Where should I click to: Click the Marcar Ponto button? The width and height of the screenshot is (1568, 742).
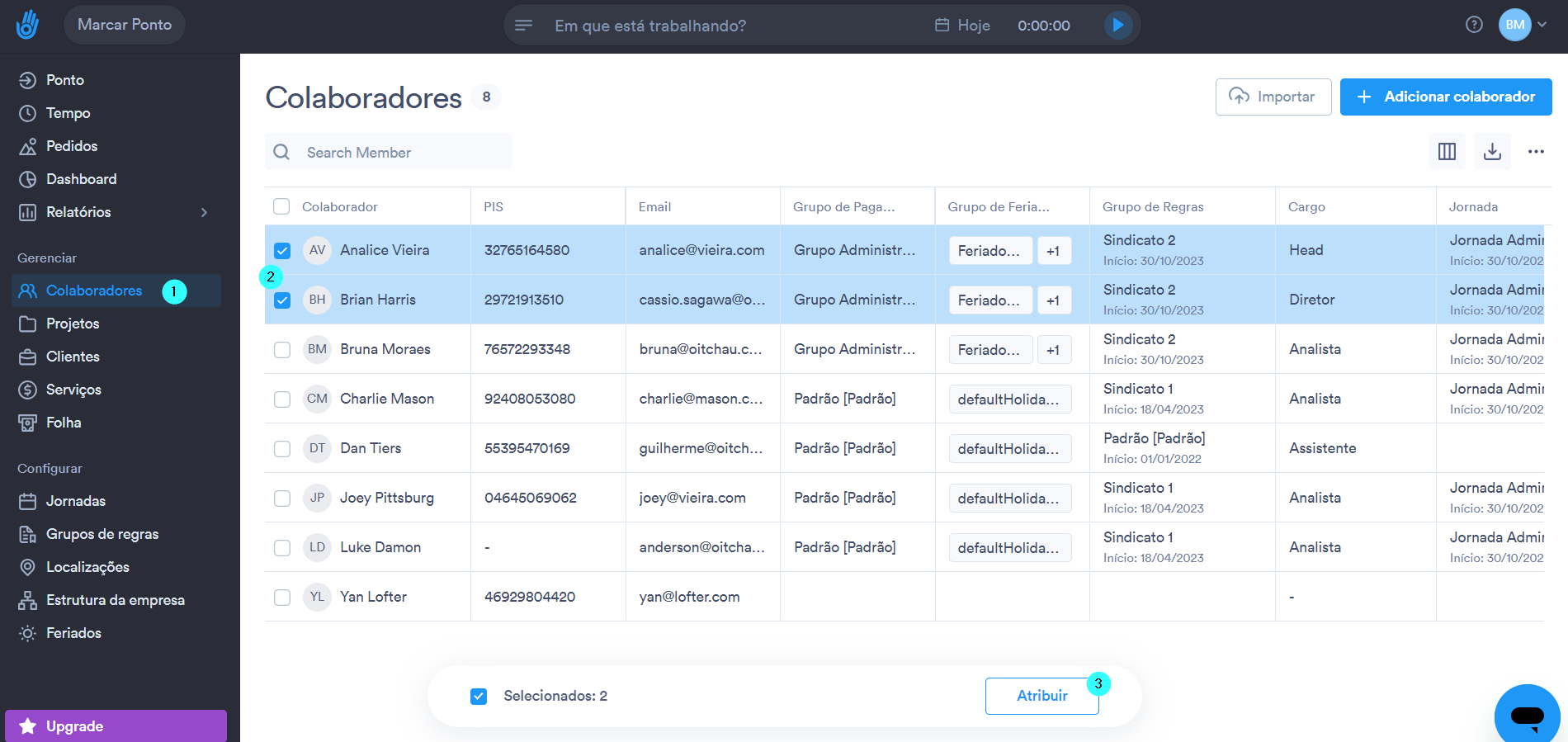point(125,25)
